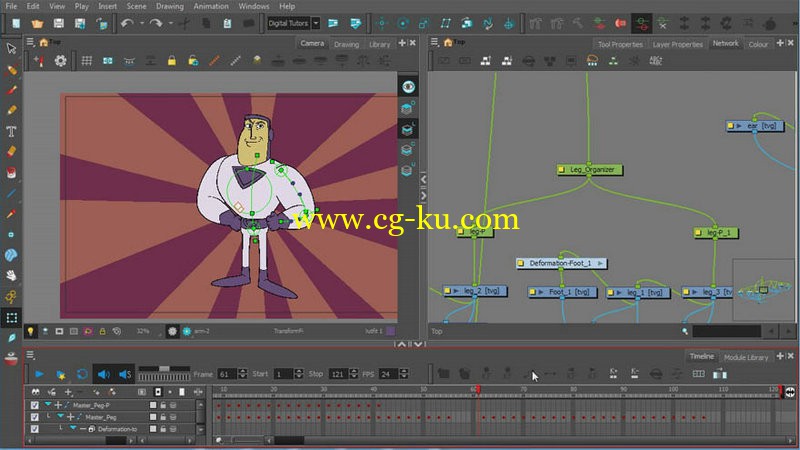The height and width of the screenshot is (450, 800).
Task: Click the binoculars icon in Timeline
Action: (35, 392)
